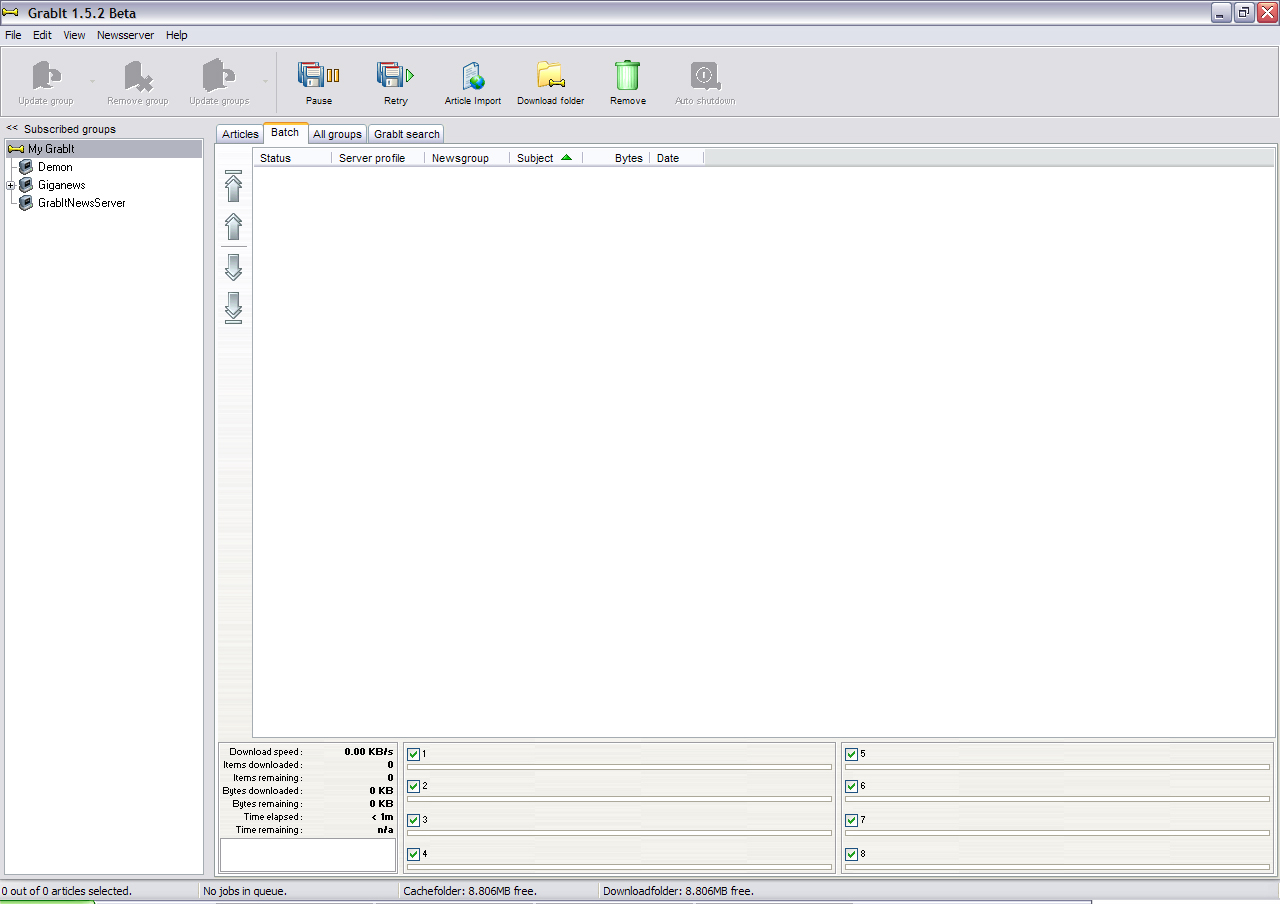Sort batch list by Status column

[x=292, y=158]
